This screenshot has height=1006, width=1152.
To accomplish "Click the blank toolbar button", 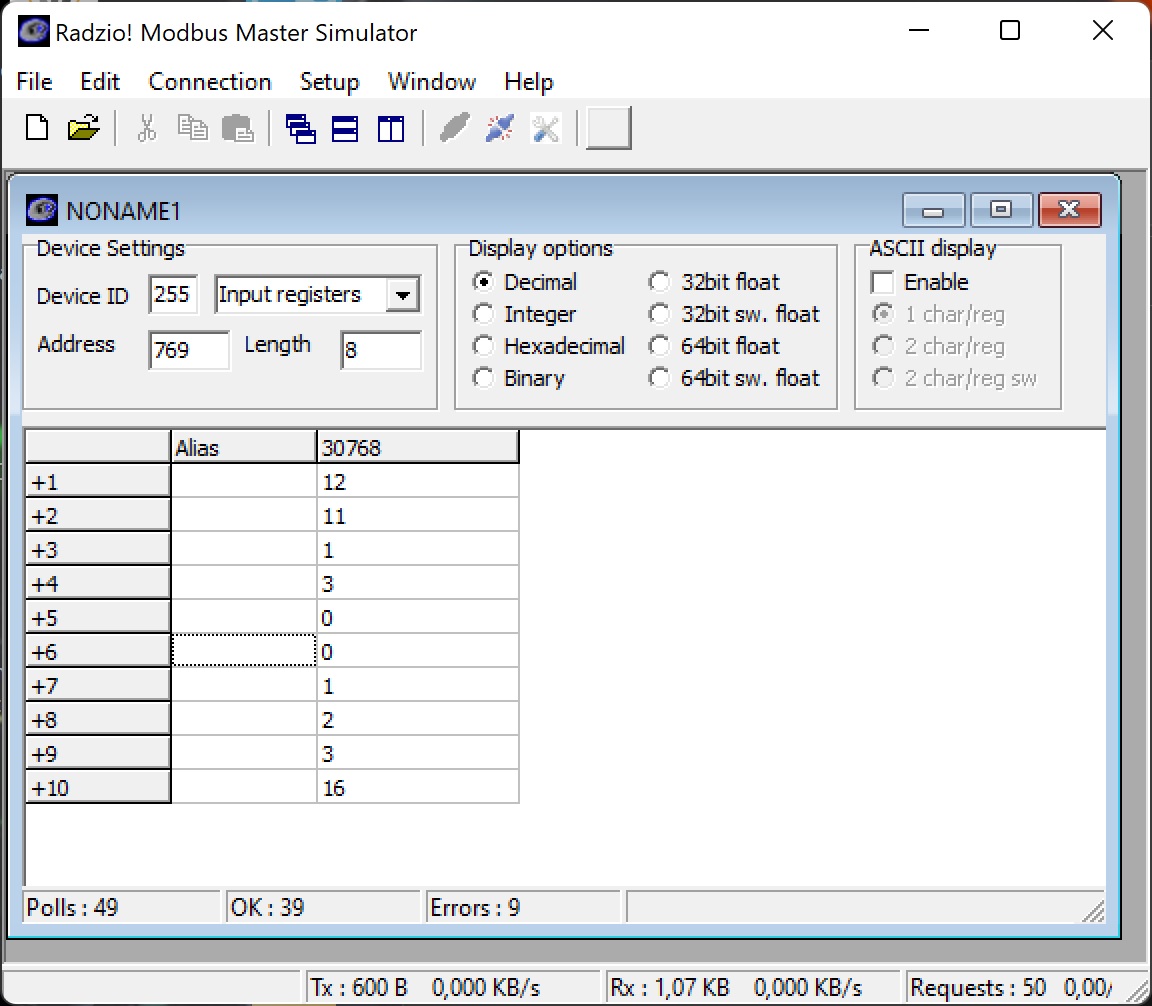I will pos(609,128).
